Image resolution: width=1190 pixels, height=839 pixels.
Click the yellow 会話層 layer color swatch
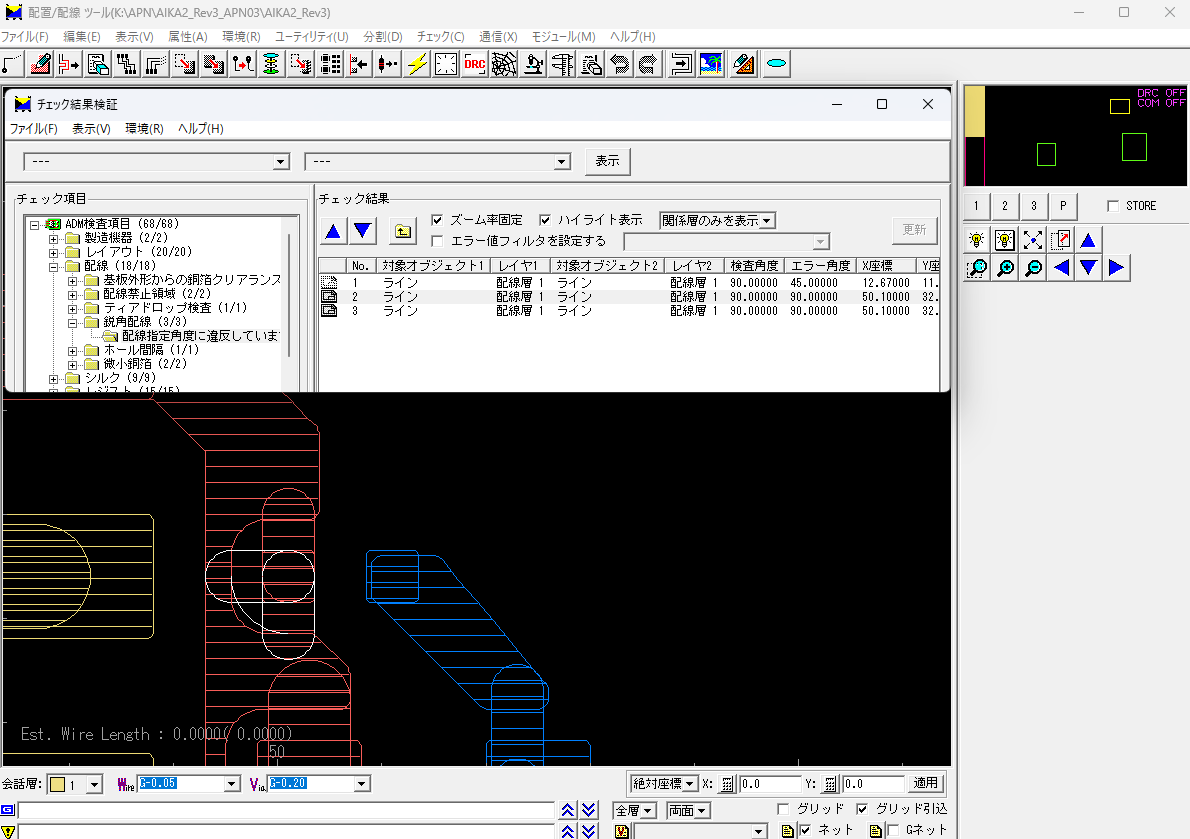click(60, 783)
